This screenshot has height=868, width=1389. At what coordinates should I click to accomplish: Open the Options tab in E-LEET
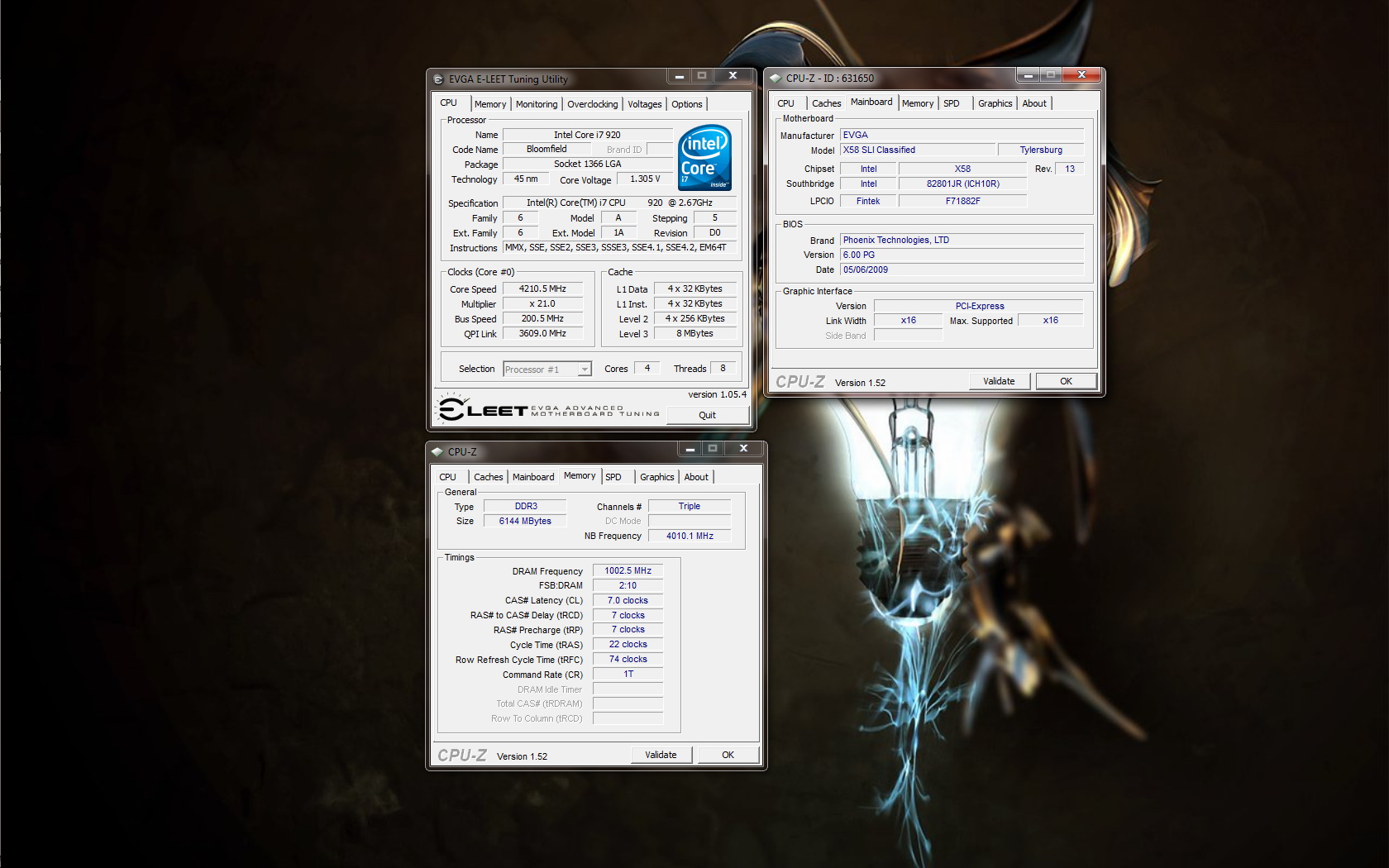tap(687, 104)
